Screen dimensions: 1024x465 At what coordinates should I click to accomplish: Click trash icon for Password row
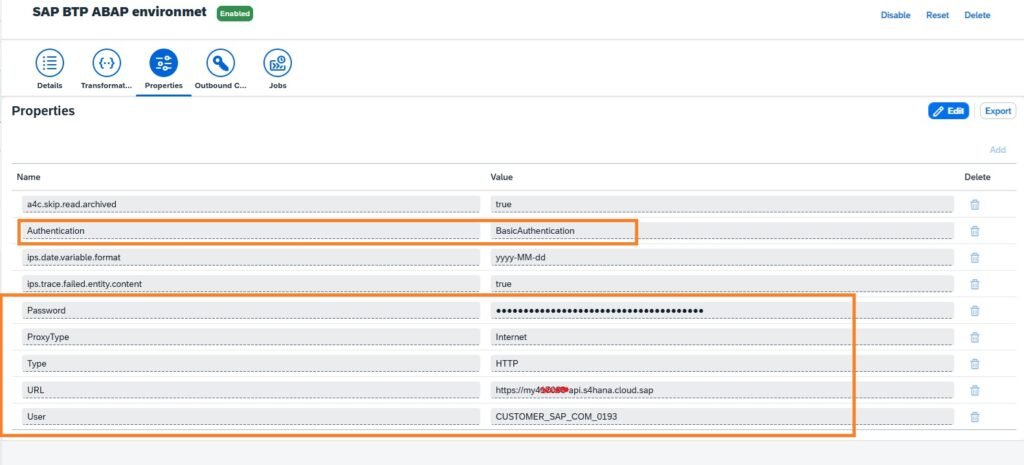pyautogui.click(x=974, y=311)
